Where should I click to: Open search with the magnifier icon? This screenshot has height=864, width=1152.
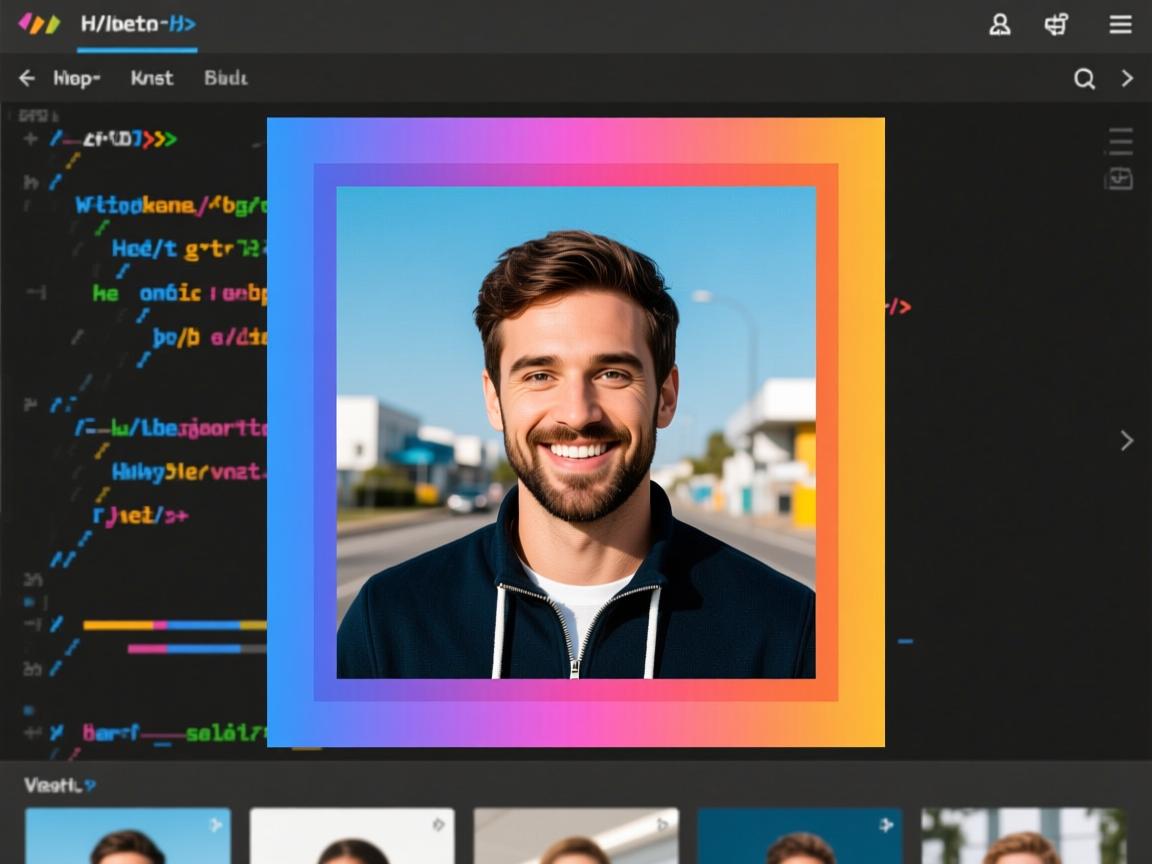coord(1084,79)
